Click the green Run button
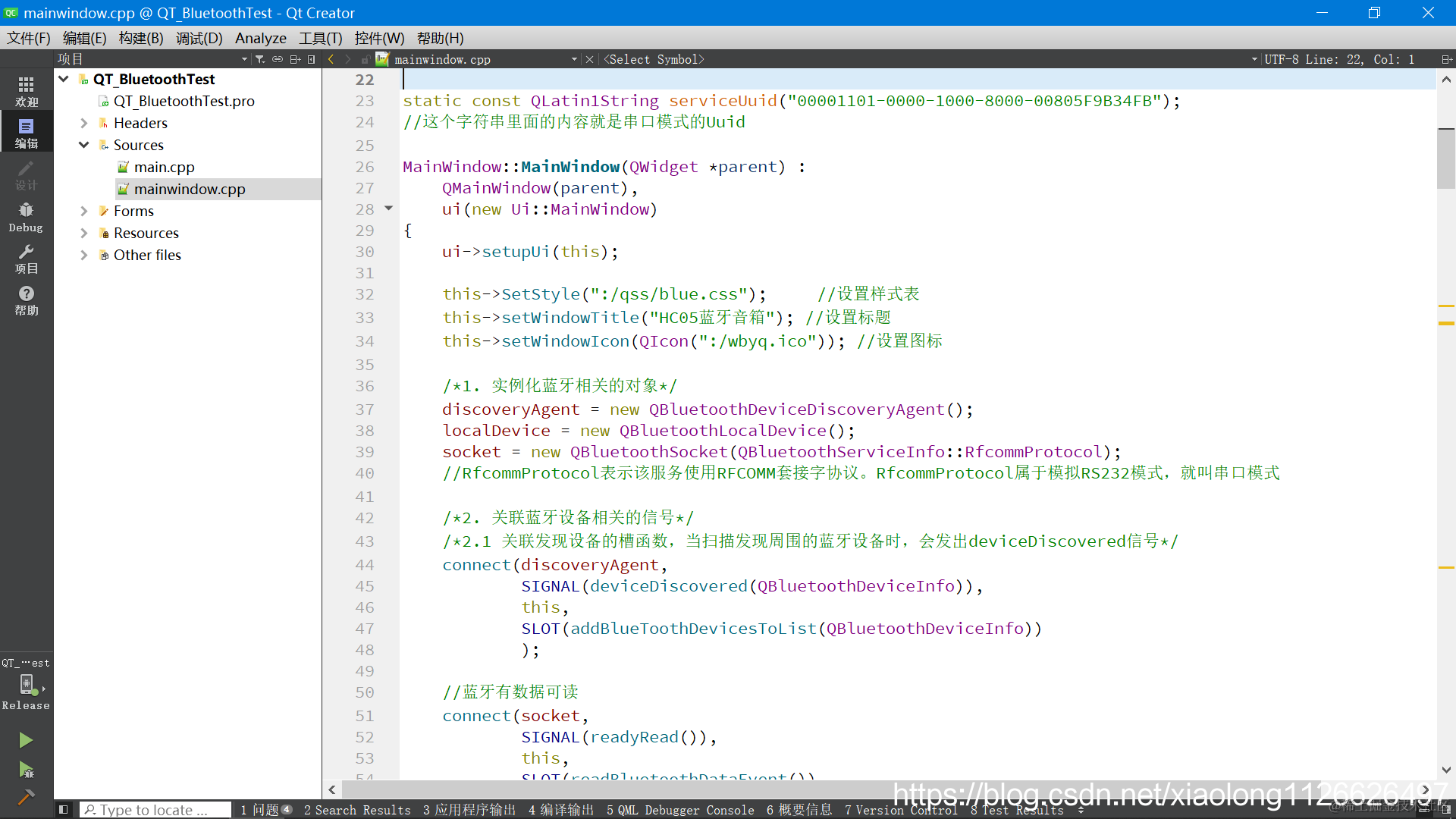The width and height of the screenshot is (1456, 819). pyautogui.click(x=26, y=739)
